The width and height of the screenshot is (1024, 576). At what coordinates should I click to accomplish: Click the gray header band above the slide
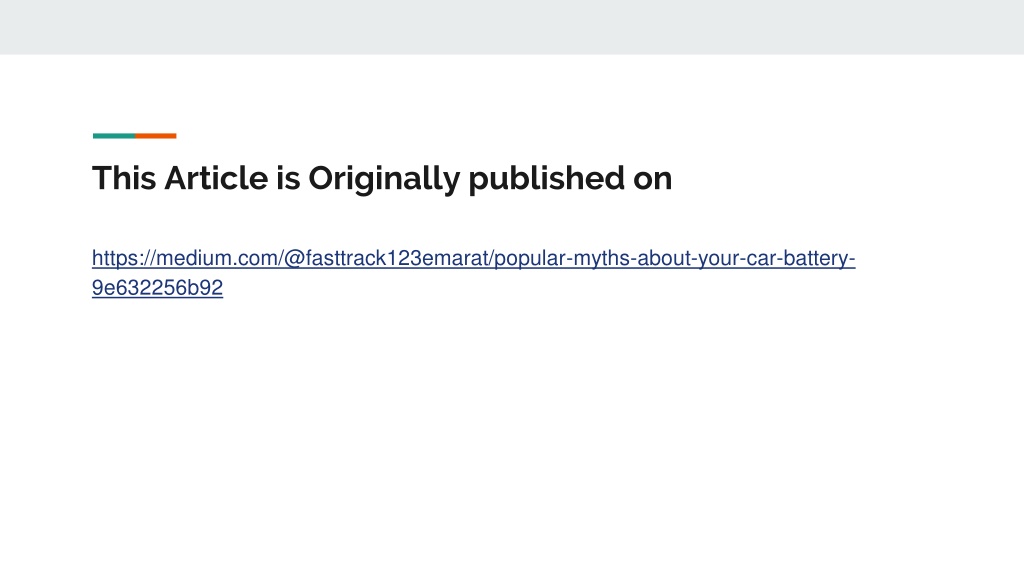click(512, 27)
